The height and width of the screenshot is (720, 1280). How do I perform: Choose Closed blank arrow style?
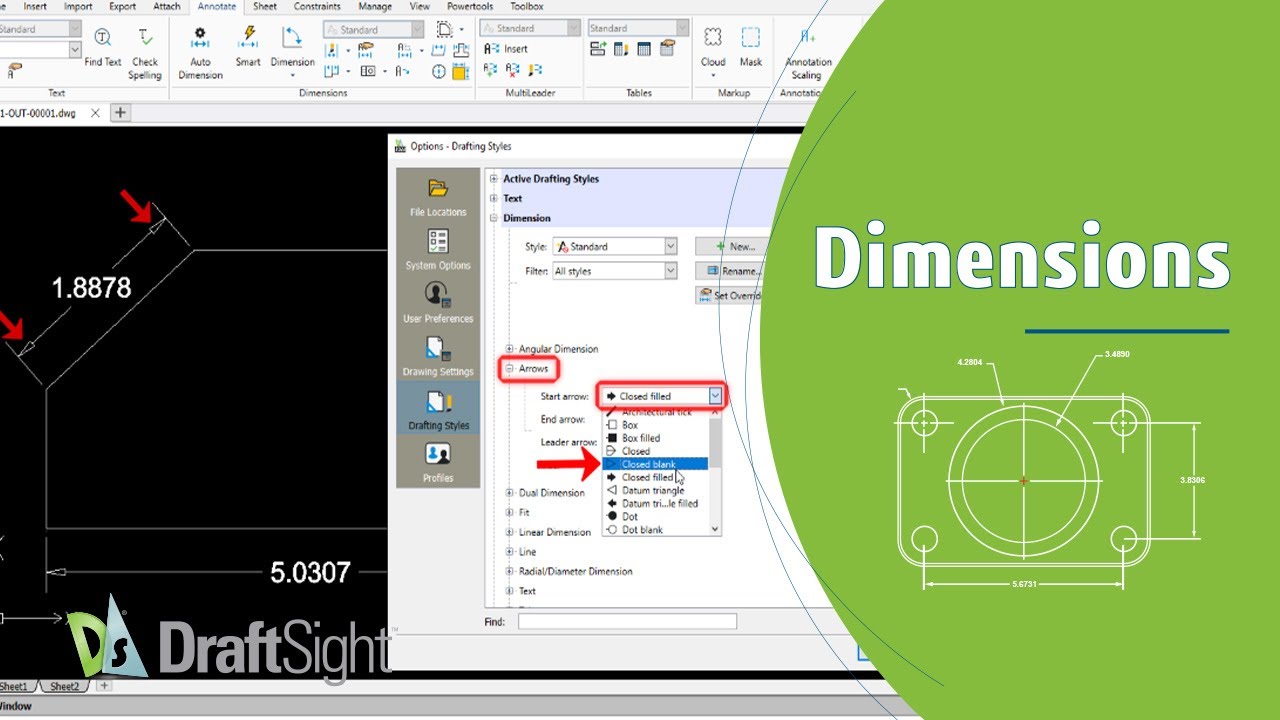point(655,464)
